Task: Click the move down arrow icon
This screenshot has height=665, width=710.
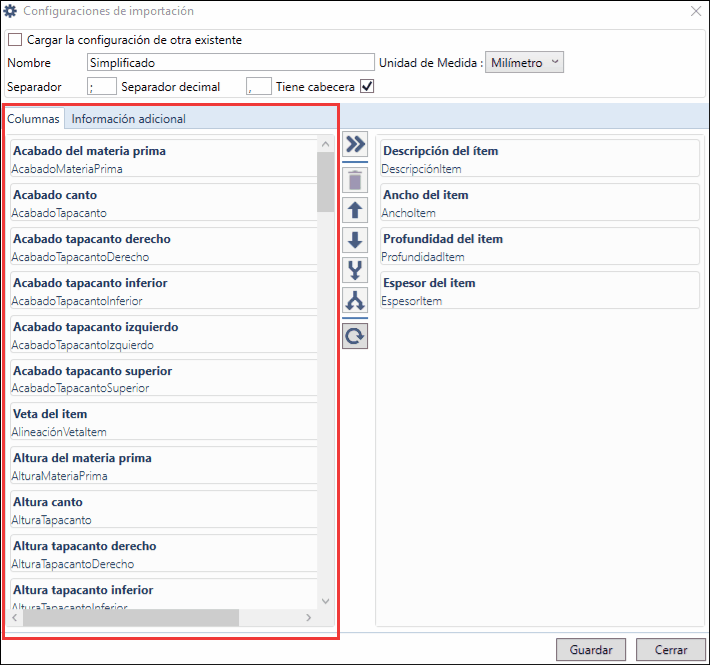Action: (355, 240)
